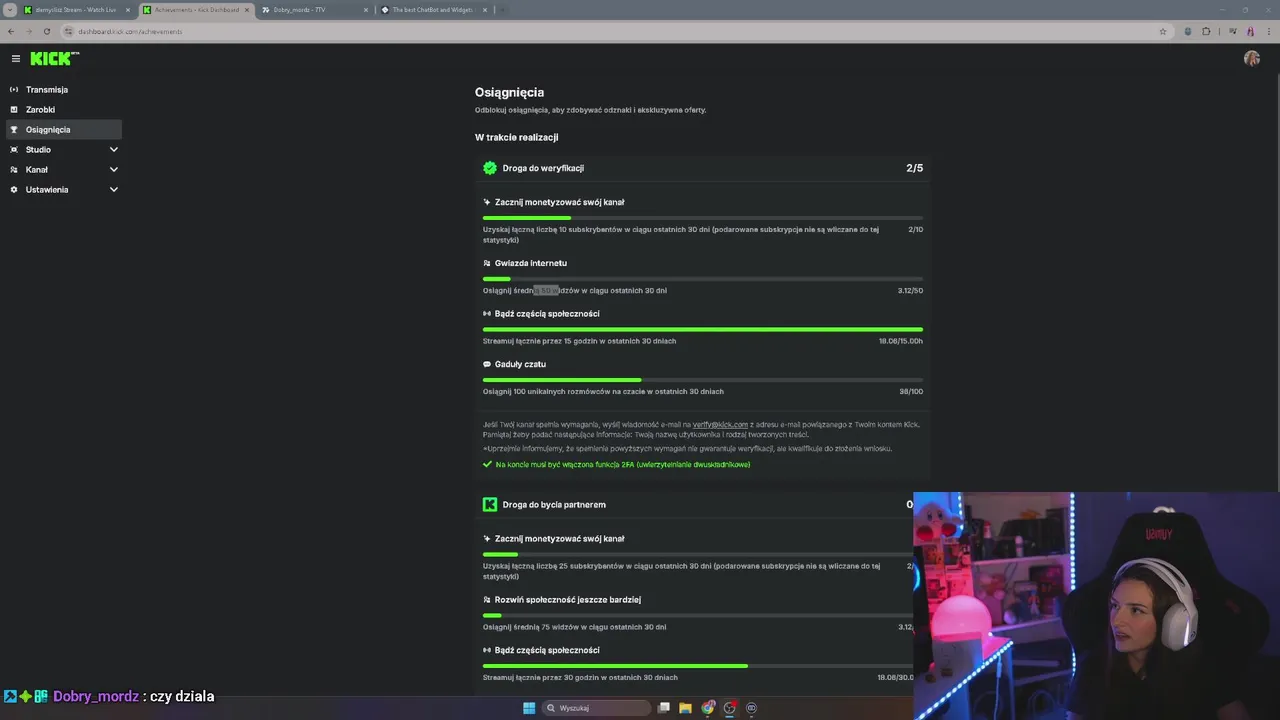Click the 15-hour 'Bądź częścią społeczności' progress bar
This screenshot has width=1280, height=720.
703,329
